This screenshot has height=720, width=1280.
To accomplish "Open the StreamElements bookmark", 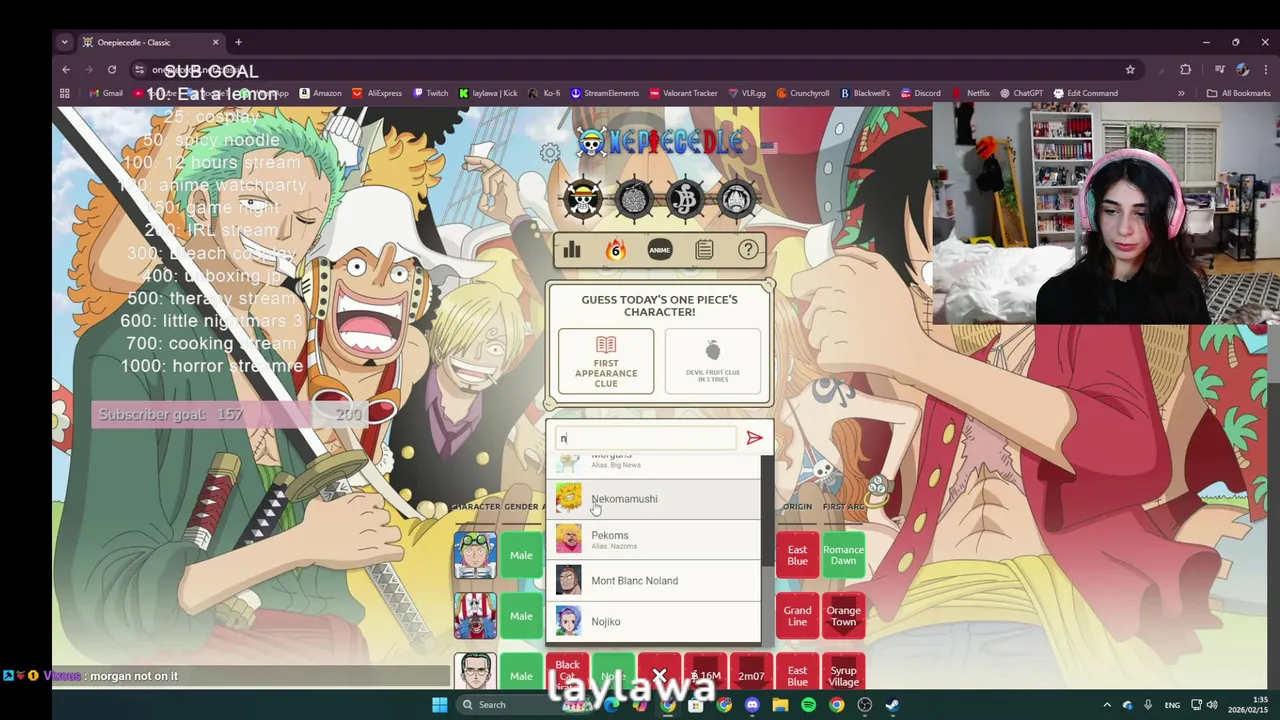I will [605, 93].
